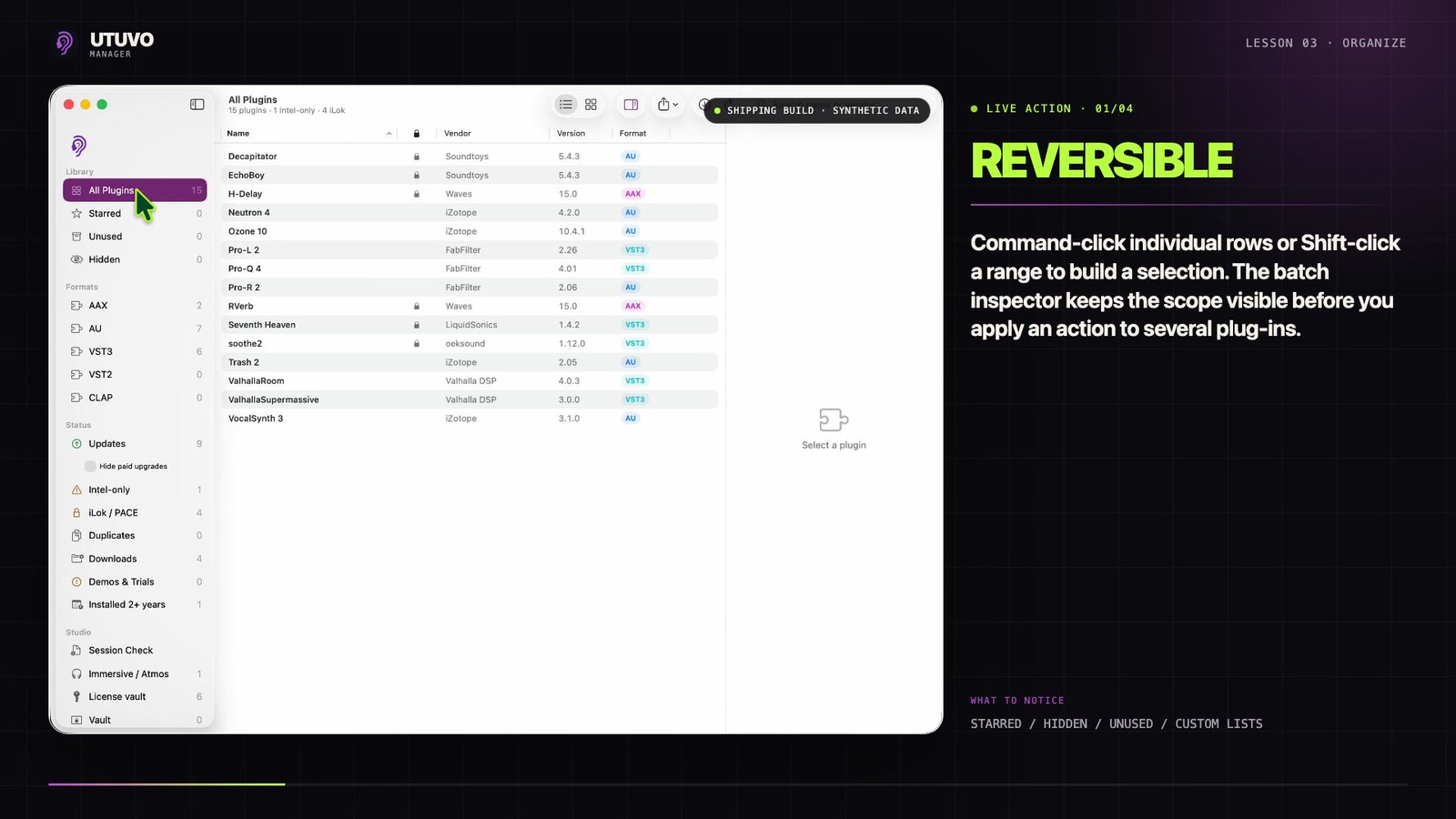This screenshot has width=1456, height=819.
Task: Open Vault in sidebar
Action: (x=135, y=720)
